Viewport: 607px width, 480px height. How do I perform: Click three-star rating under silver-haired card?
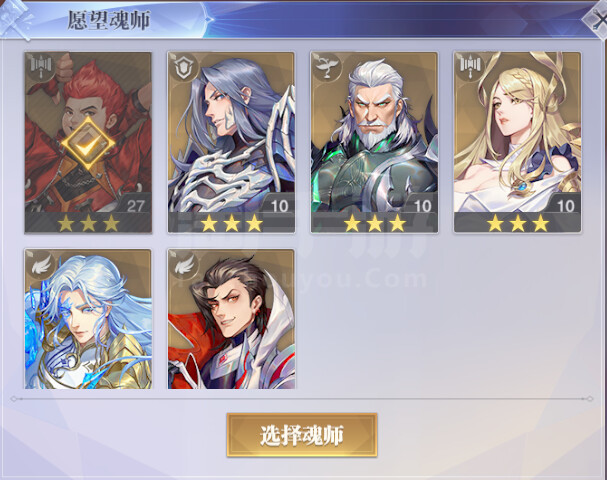coord(231,223)
